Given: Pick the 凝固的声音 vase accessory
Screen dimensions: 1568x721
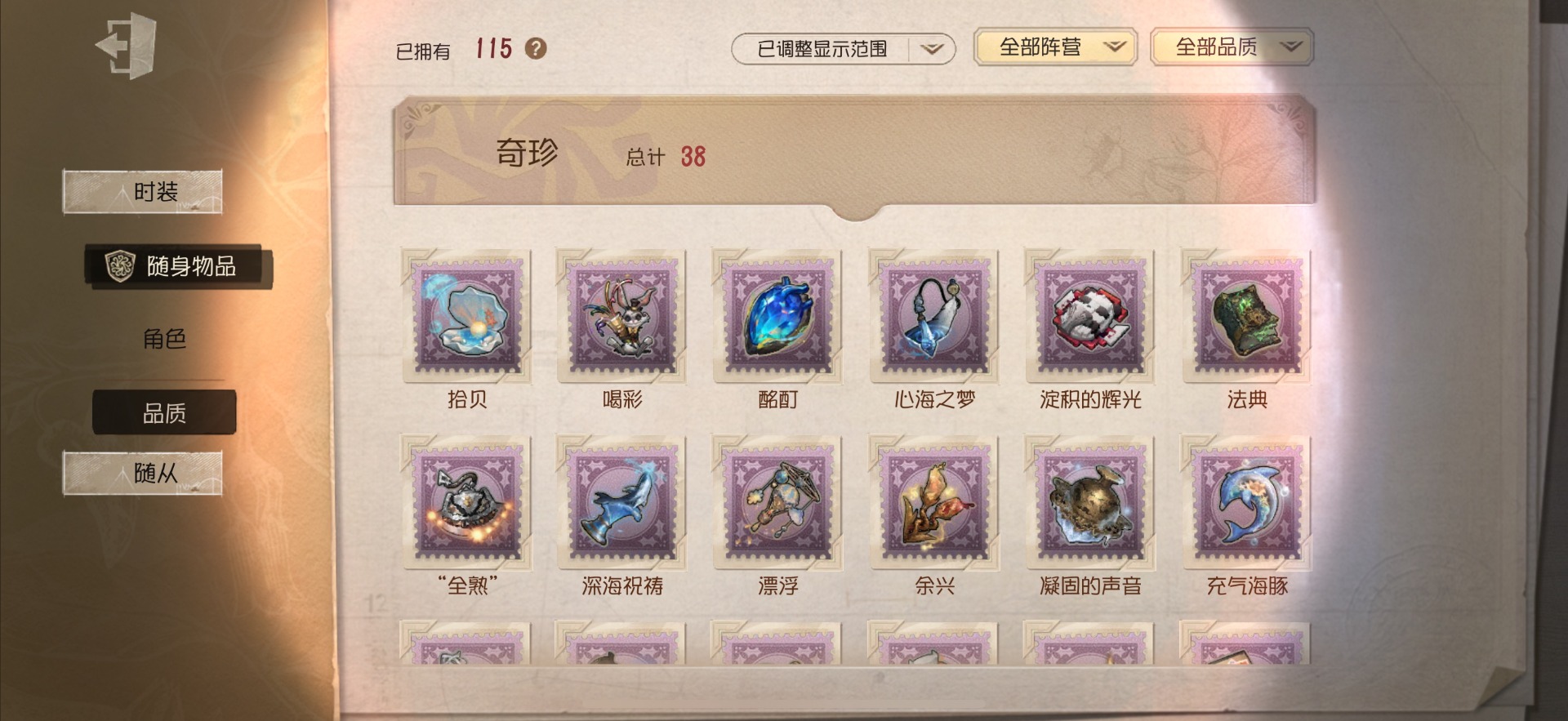Looking at the screenshot, I should pyautogui.click(x=1090, y=502).
